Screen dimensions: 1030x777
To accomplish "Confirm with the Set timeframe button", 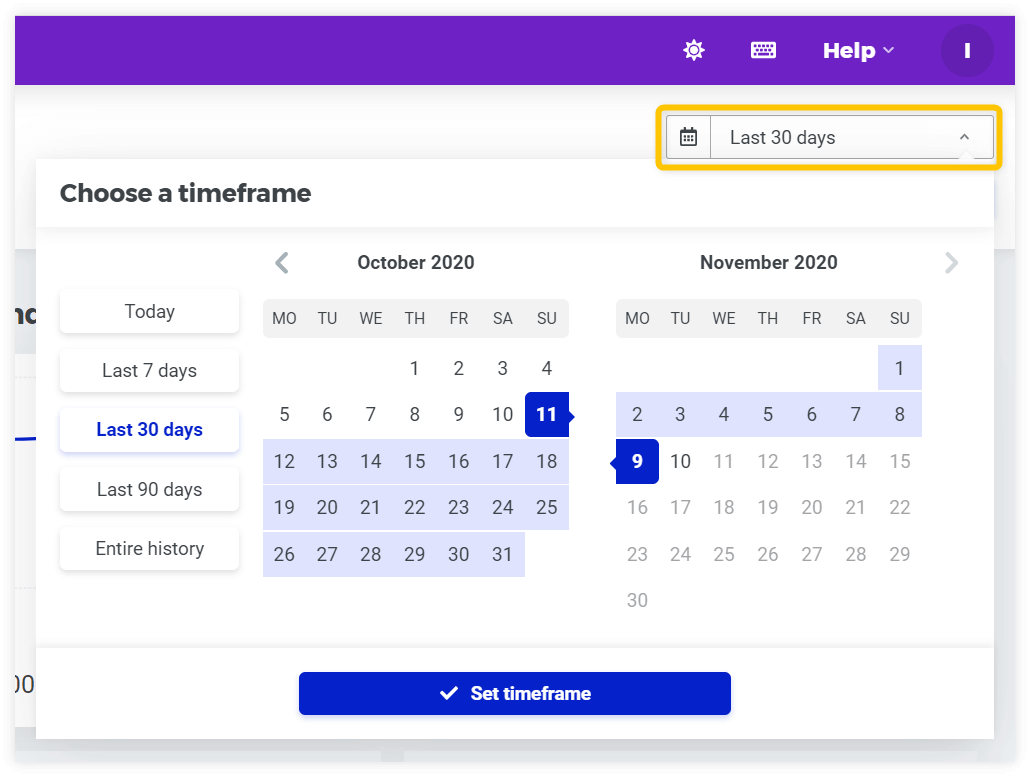I will [514, 693].
